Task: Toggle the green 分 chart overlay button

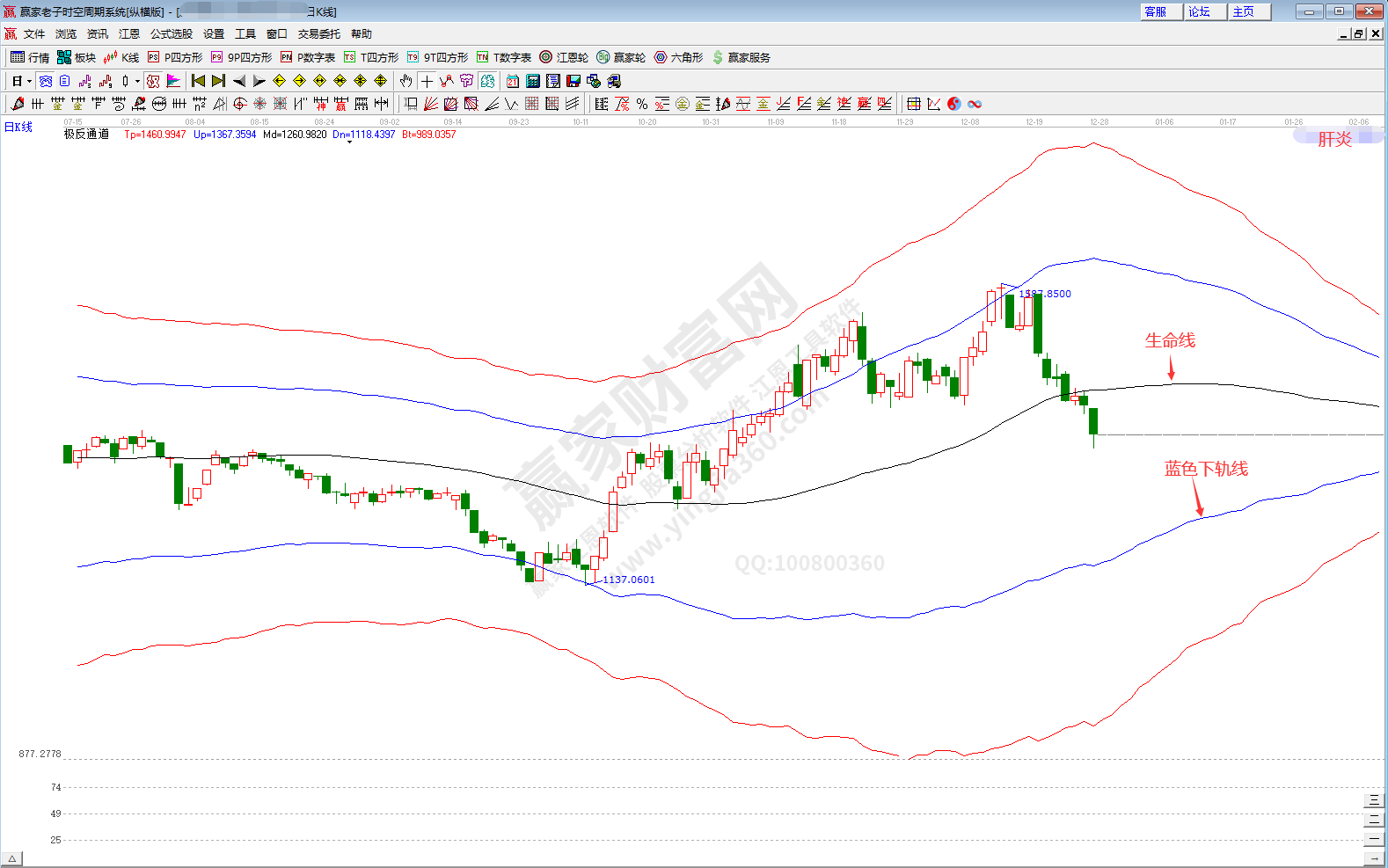Action: [x=487, y=81]
